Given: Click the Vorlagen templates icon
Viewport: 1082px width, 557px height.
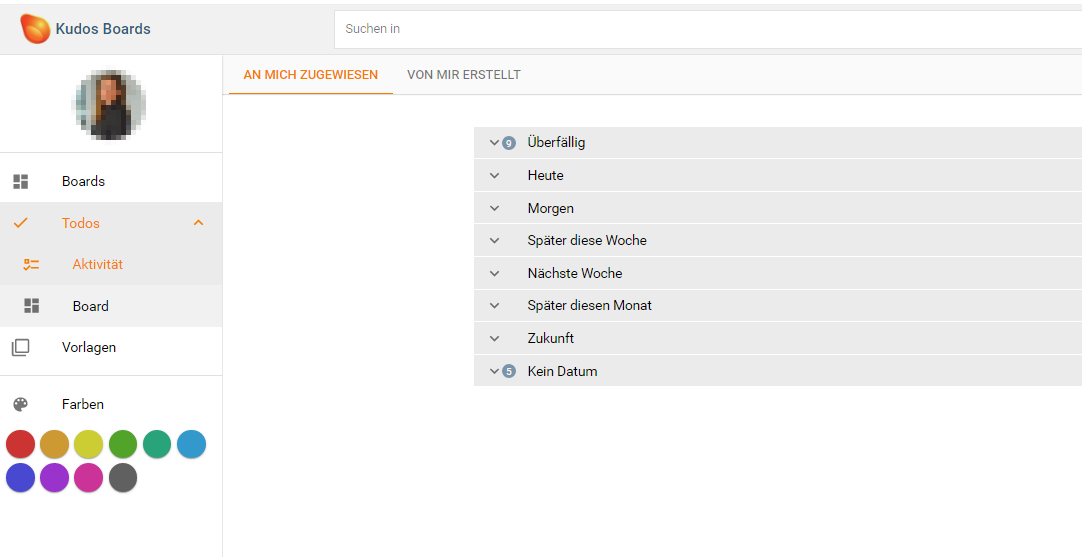Looking at the screenshot, I should pos(20,347).
